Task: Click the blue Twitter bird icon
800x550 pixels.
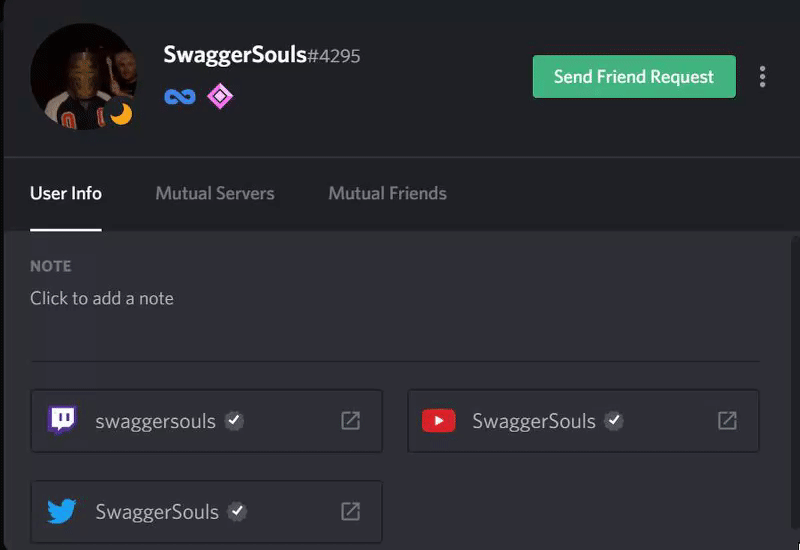Action: pyautogui.click(x=62, y=511)
